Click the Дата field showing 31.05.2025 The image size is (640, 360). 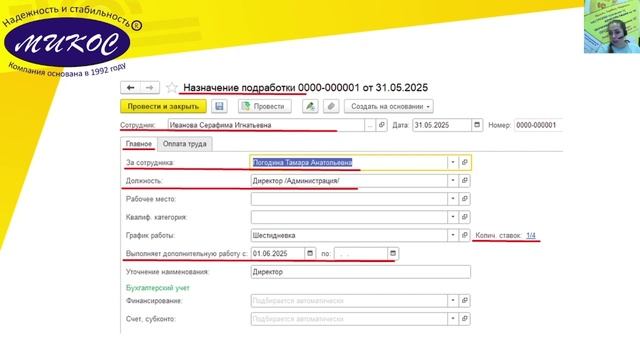pos(442,125)
